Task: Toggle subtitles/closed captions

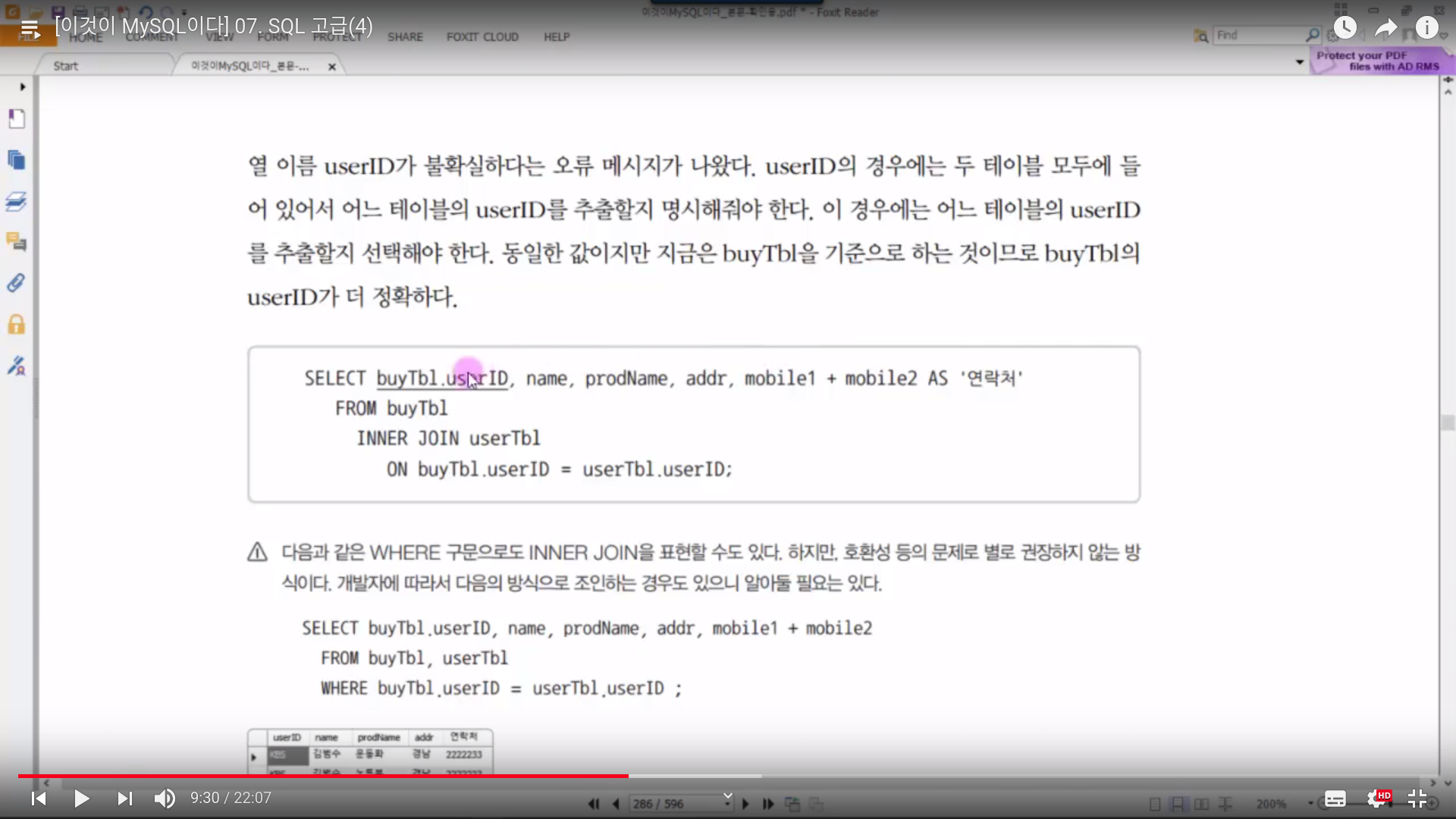Action: (x=1335, y=799)
